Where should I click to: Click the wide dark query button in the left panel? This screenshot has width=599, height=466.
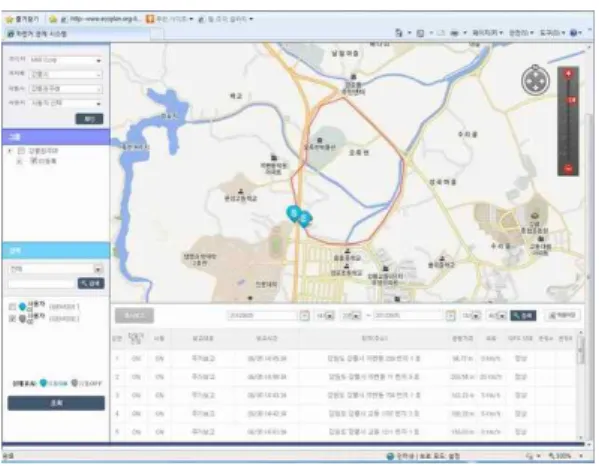[56, 403]
